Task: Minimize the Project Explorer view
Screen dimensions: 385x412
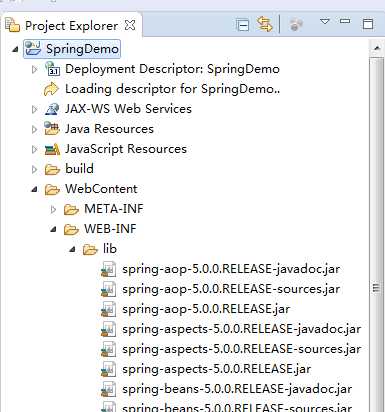Action: click(345, 21)
